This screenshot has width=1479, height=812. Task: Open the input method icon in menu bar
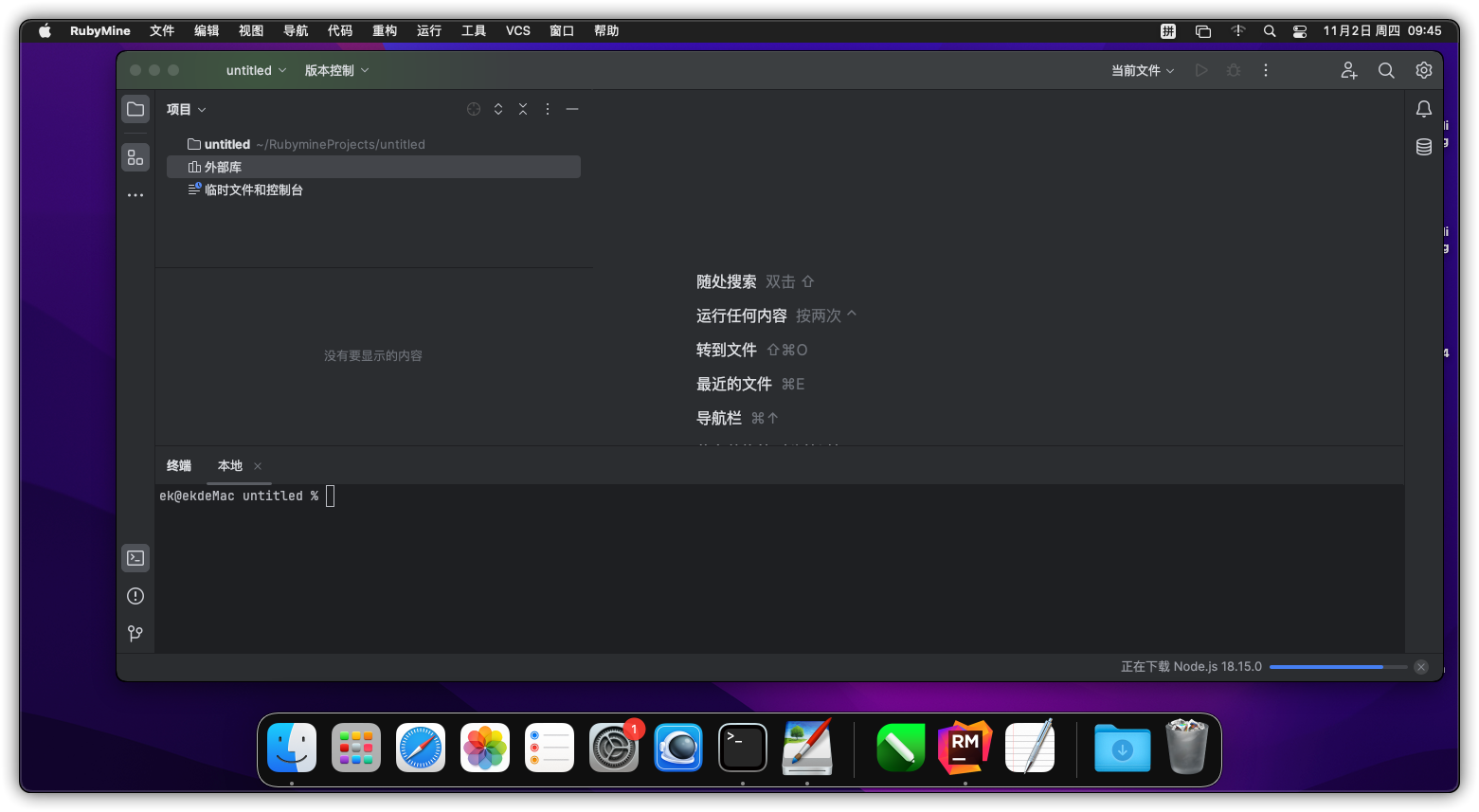pyautogui.click(x=1168, y=31)
